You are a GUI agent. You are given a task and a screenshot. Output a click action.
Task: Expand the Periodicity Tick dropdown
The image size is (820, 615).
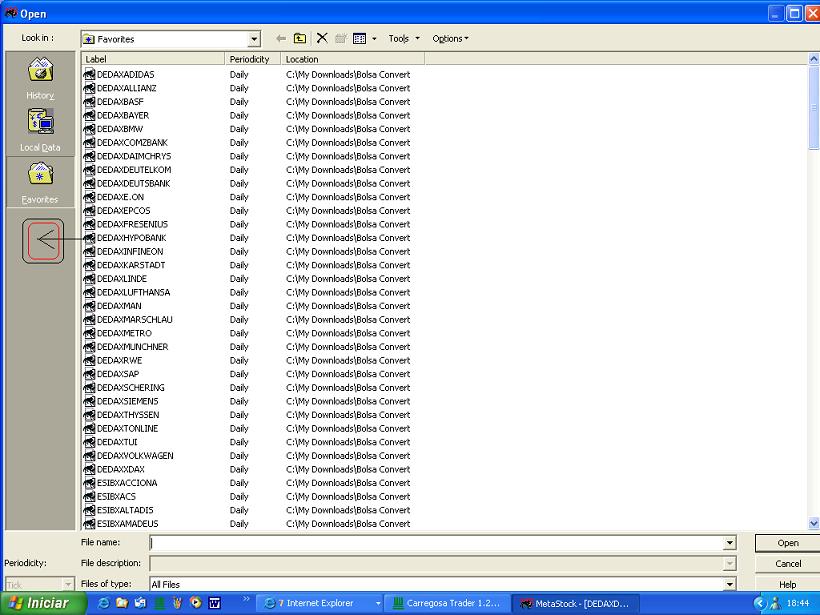[x=68, y=584]
